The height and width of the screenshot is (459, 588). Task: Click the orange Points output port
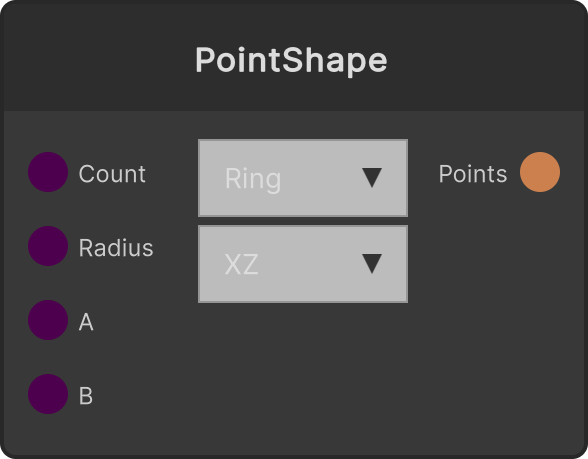[x=540, y=172]
